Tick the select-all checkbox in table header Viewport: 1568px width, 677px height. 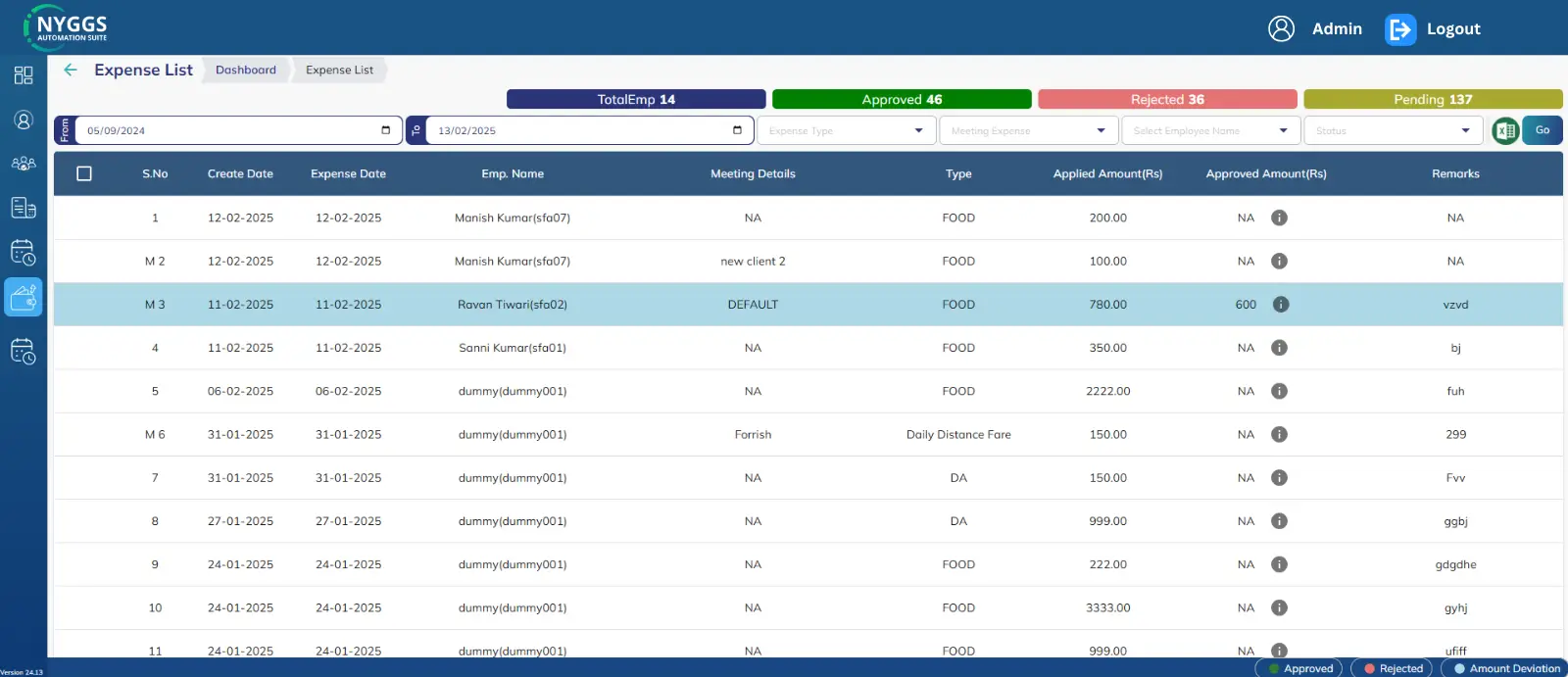pyautogui.click(x=84, y=173)
